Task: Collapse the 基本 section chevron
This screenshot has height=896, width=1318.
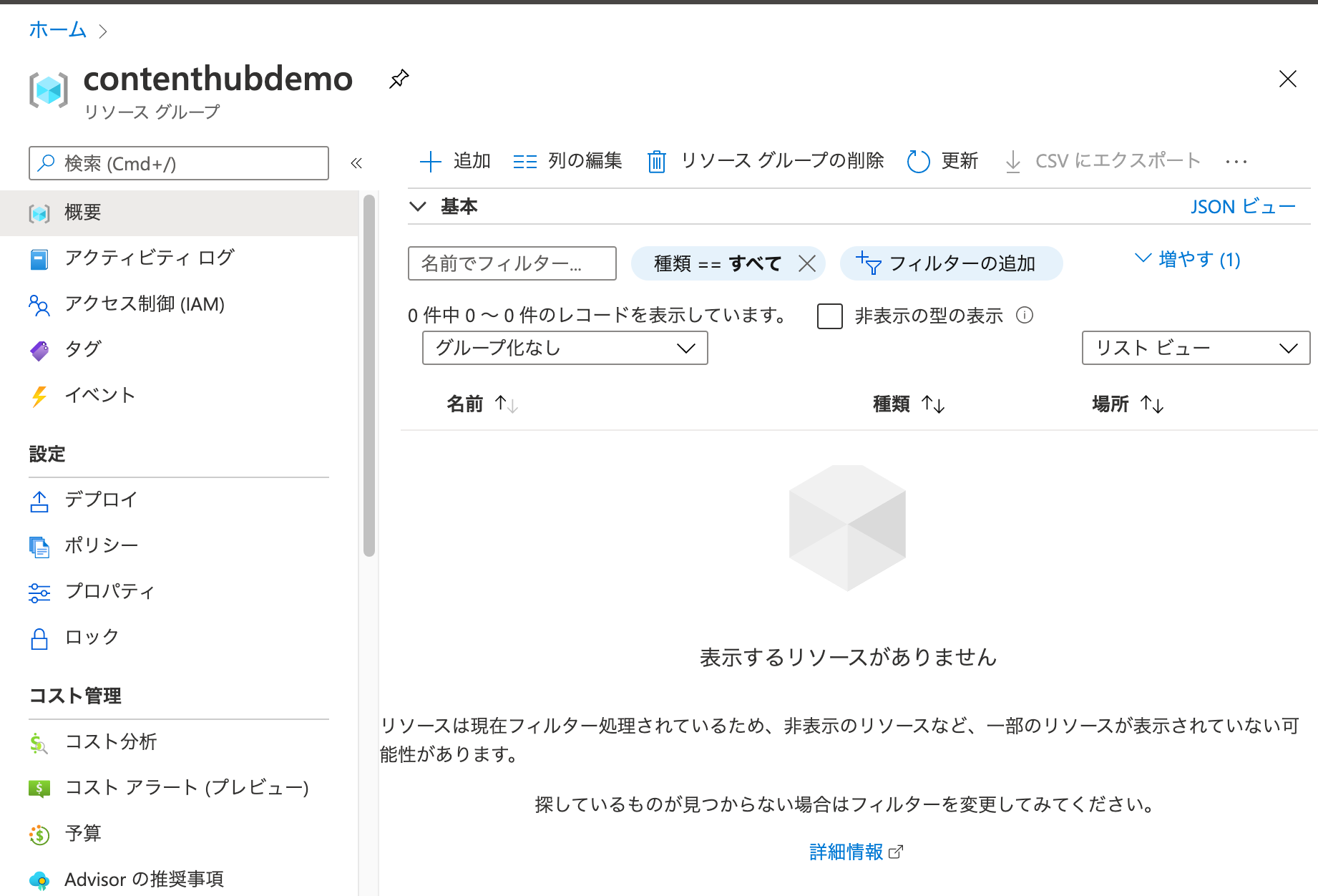Action: click(x=418, y=207)
